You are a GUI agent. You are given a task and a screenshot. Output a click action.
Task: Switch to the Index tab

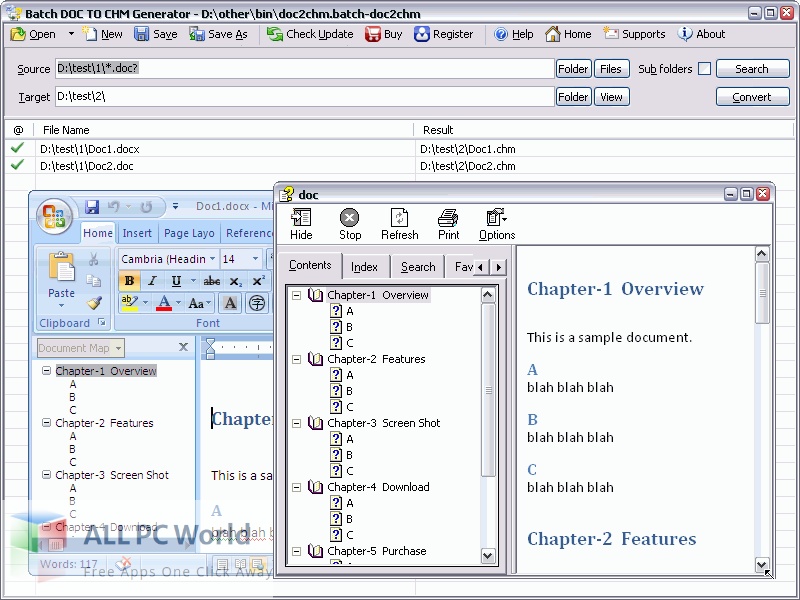click(x=364, y=267)
